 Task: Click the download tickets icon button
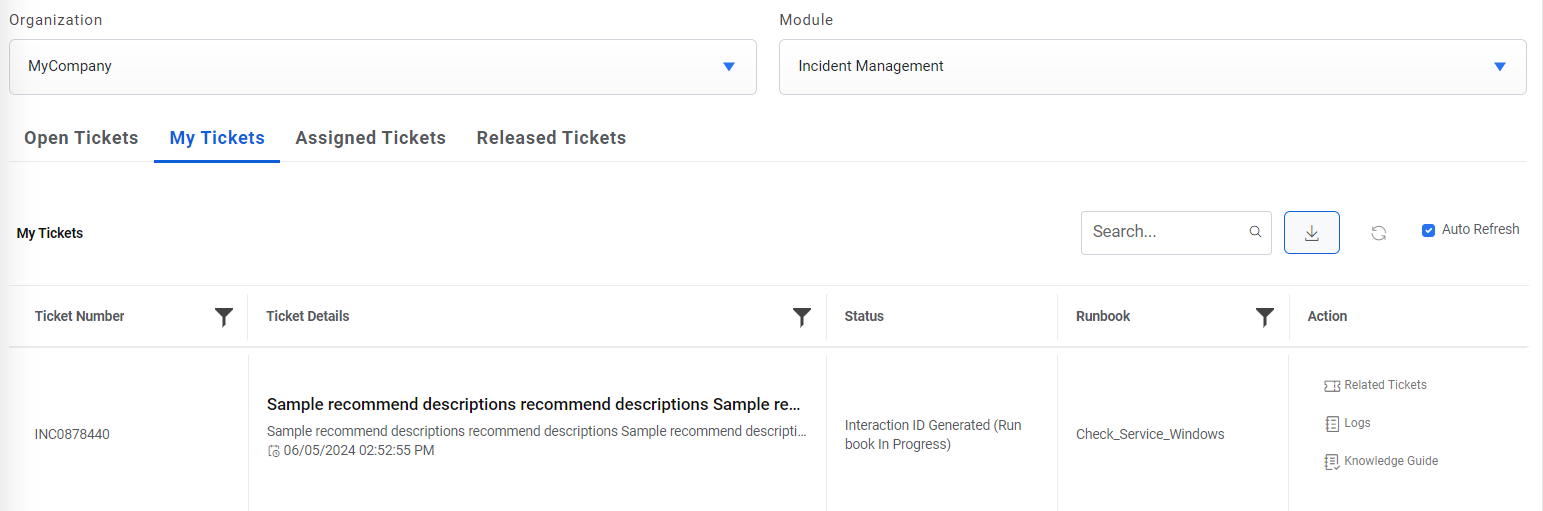(x=1311, y=233)
